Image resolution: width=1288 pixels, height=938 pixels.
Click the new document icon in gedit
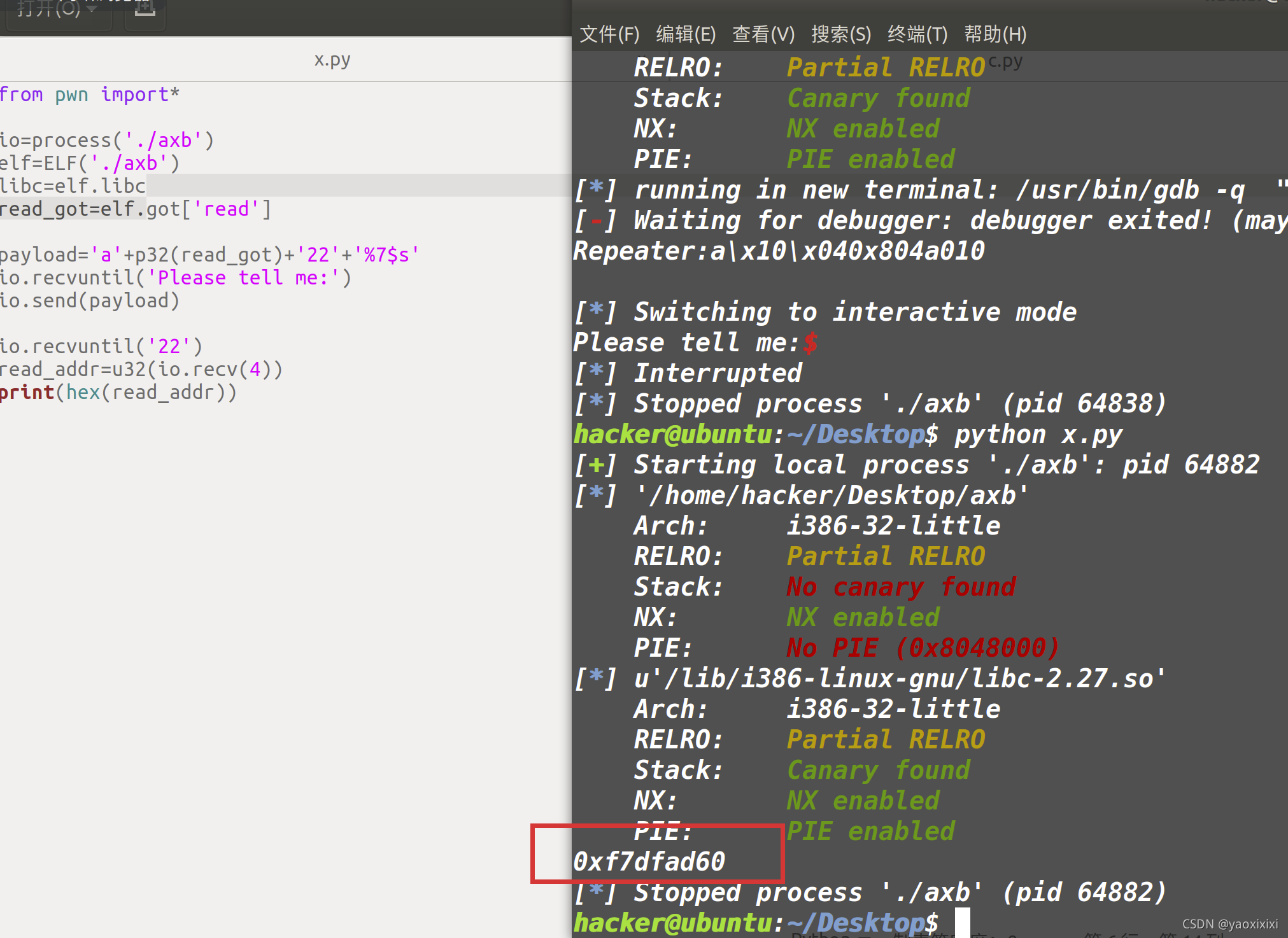[145, 9]
